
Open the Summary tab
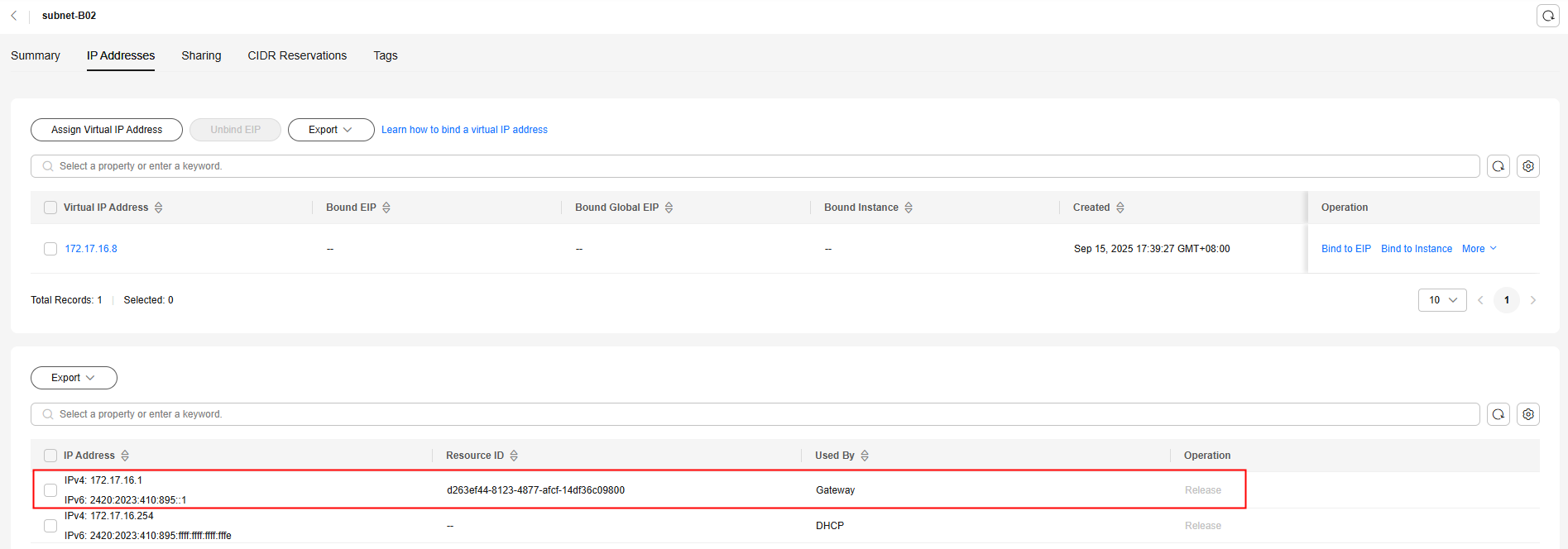(x=36, y=55)
